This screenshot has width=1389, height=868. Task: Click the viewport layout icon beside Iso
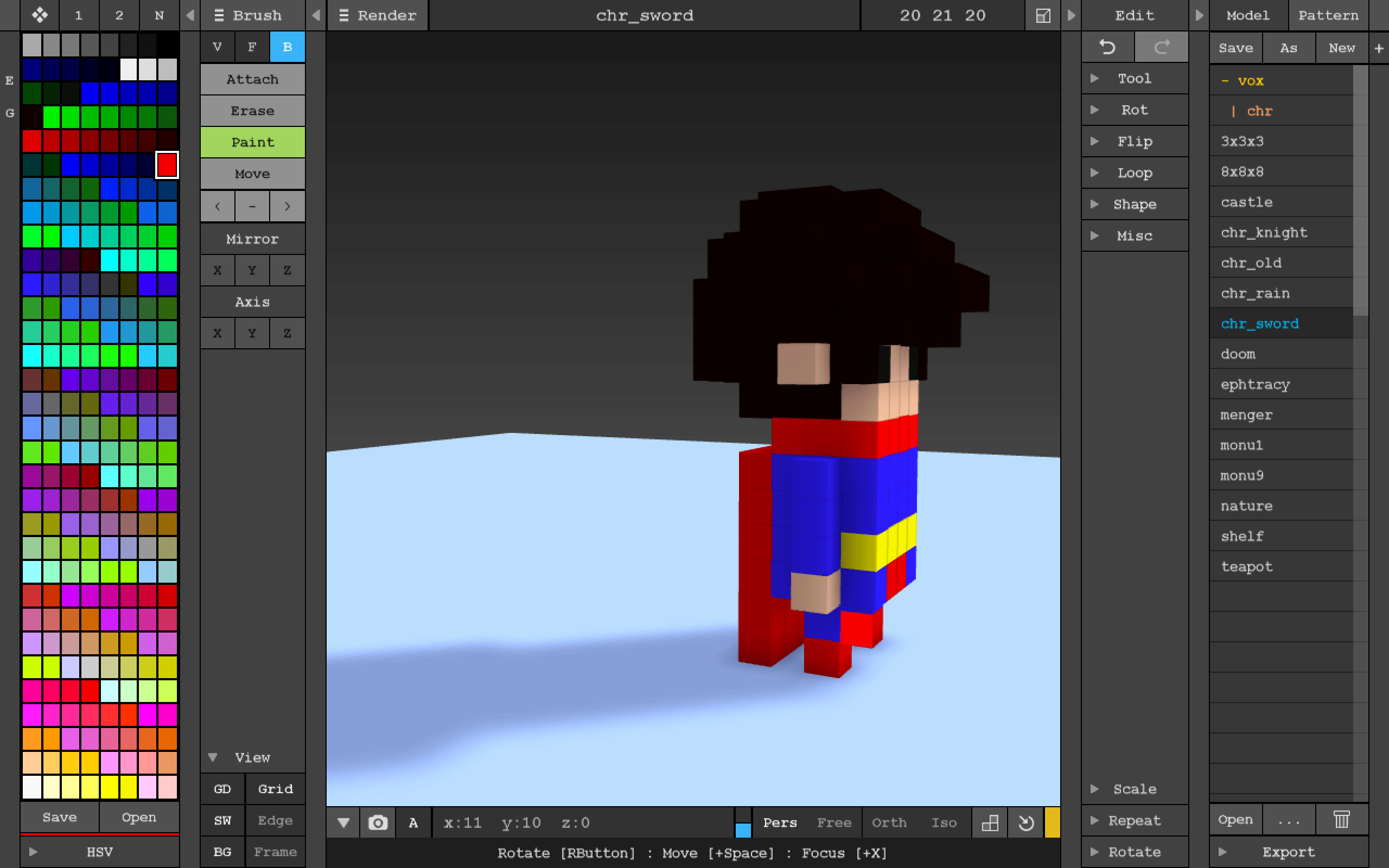[x=990, y=822]
